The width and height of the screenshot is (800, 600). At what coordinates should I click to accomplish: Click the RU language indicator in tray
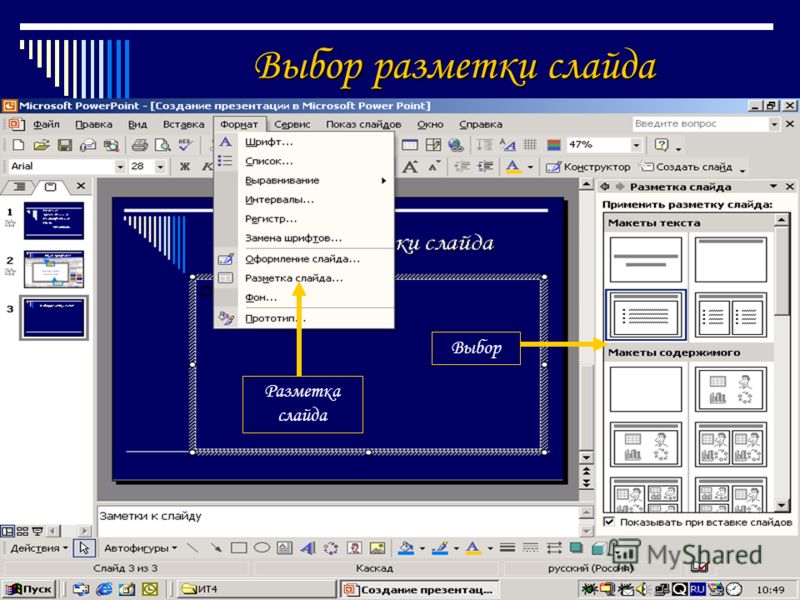[697, 589]
